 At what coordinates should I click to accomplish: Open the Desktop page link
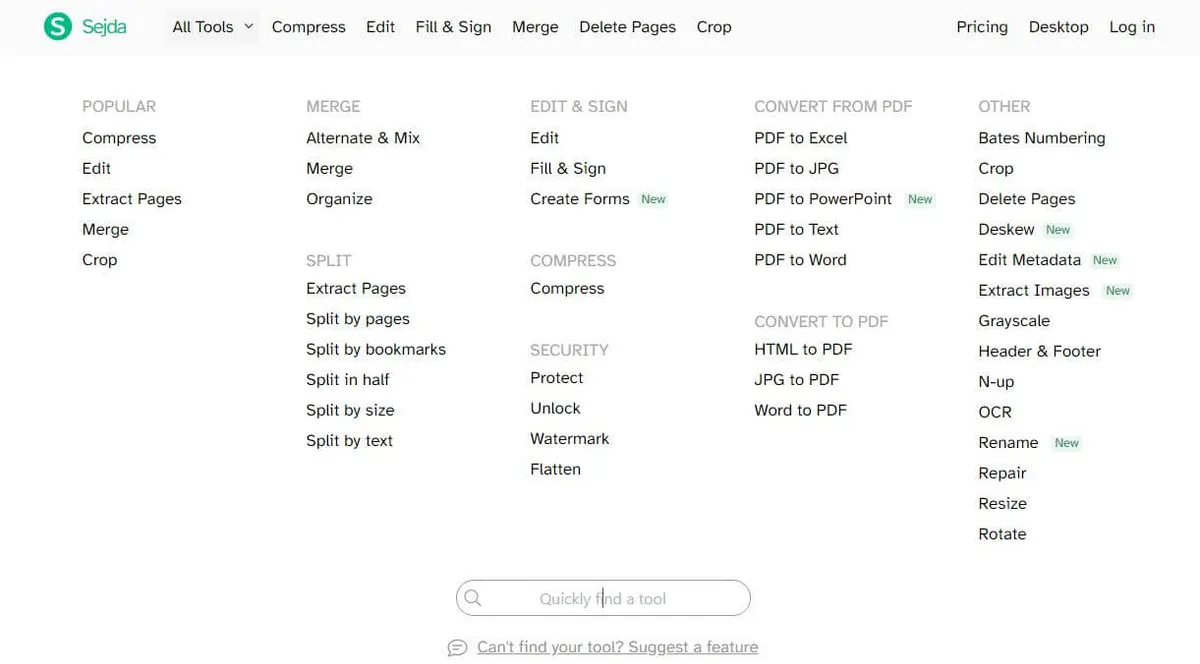pyautogui.click(x=1058, y=27)
